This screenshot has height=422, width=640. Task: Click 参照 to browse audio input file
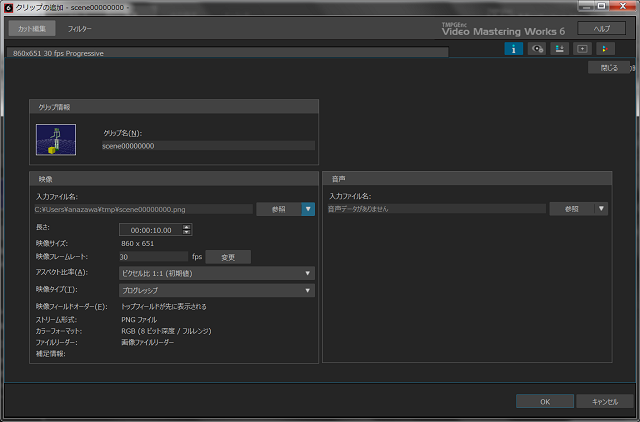tap(571, 209)
